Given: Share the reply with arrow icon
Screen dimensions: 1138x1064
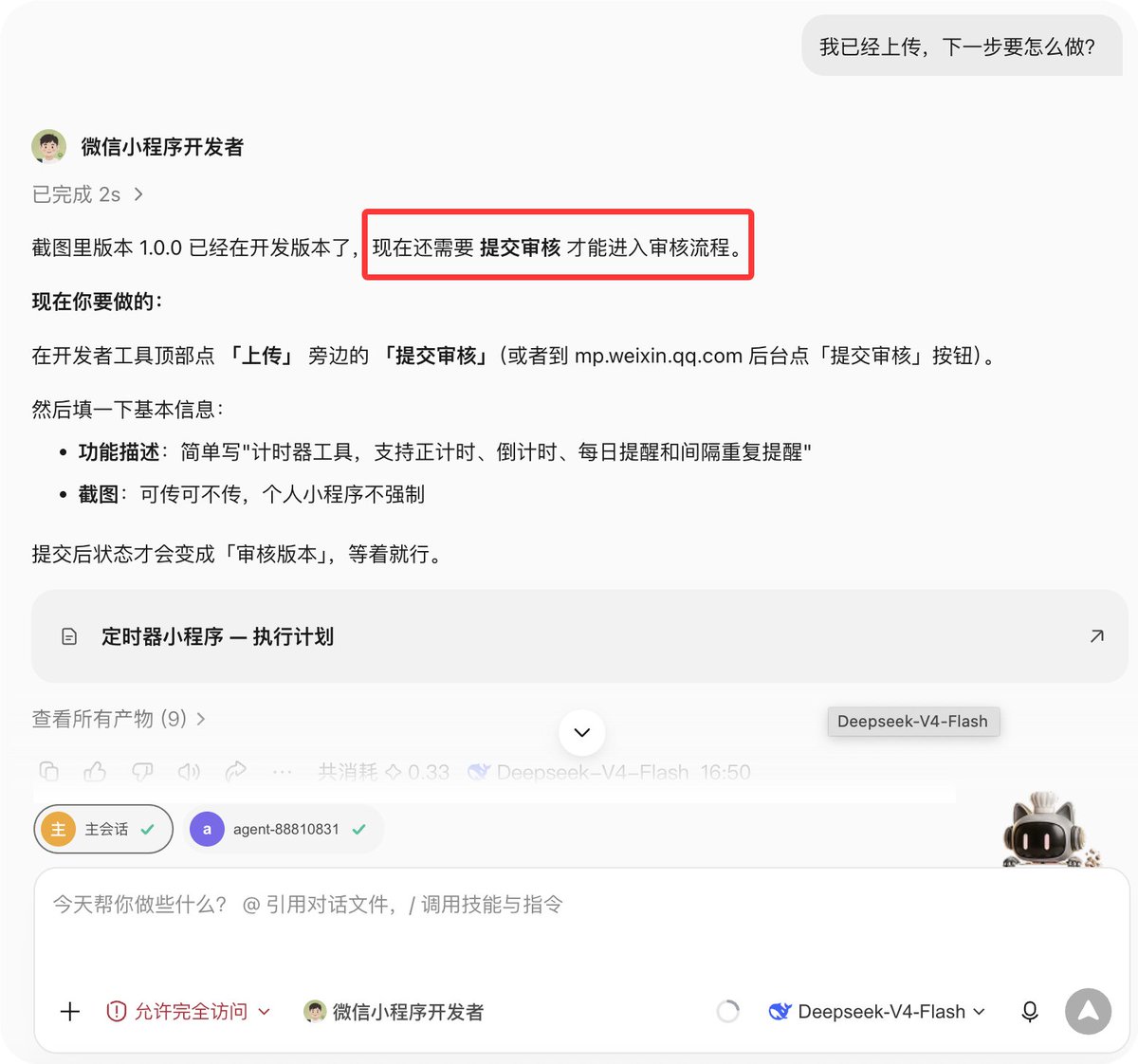Looking at the screenshot, I should 236,772.
